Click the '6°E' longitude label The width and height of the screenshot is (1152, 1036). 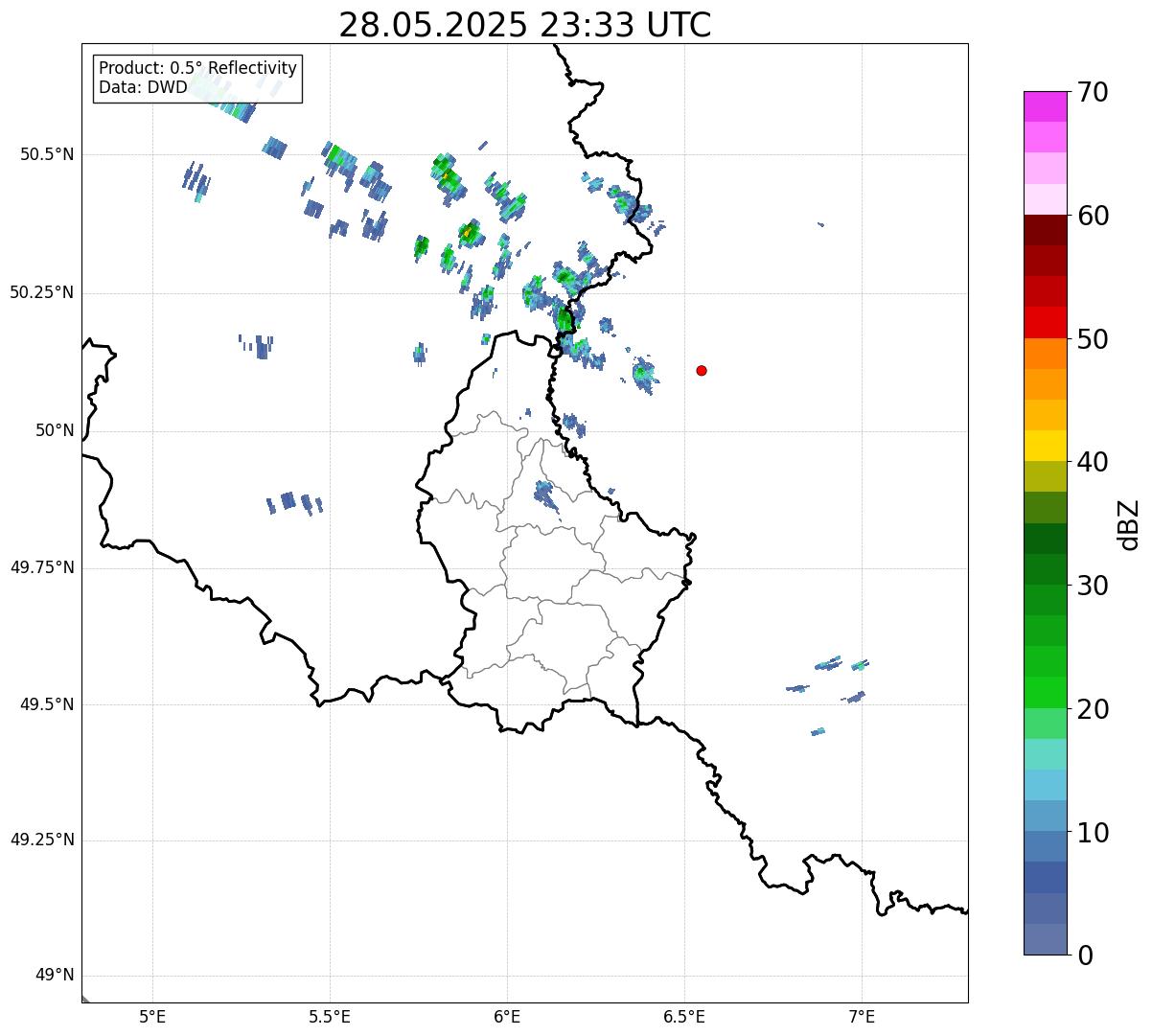pyautogui.click(x=507, y=1017)
